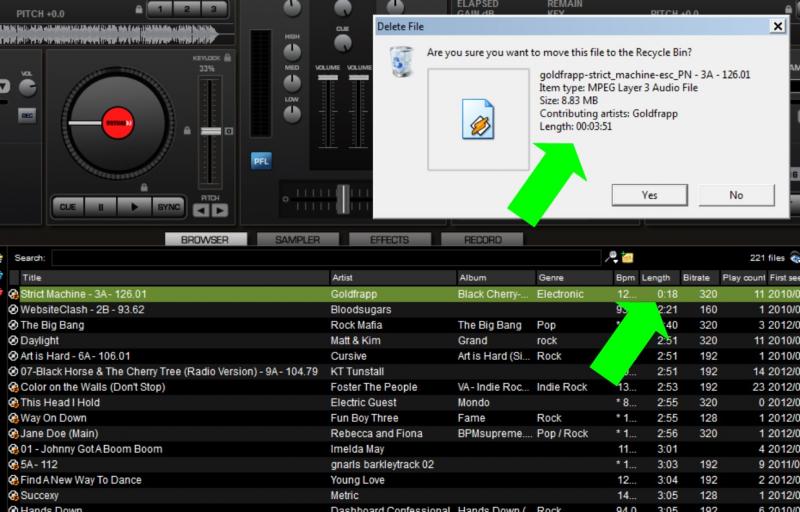Click the 5A - 112 track icon
The width and height of the screenshot is (800, 512).
tap(14, 465)
